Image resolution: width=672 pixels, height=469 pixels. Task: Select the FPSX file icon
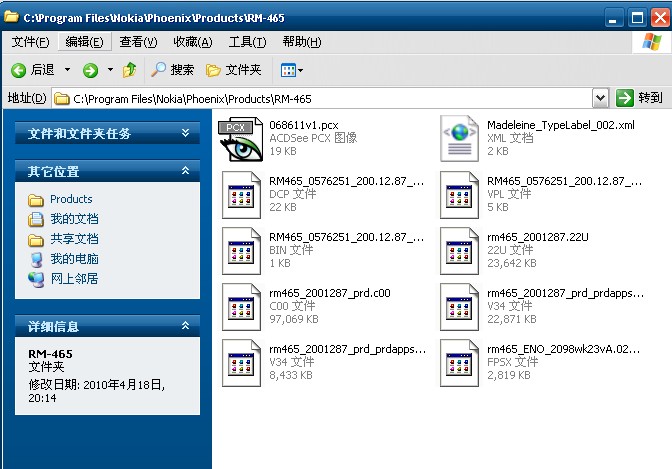[459, 364]
